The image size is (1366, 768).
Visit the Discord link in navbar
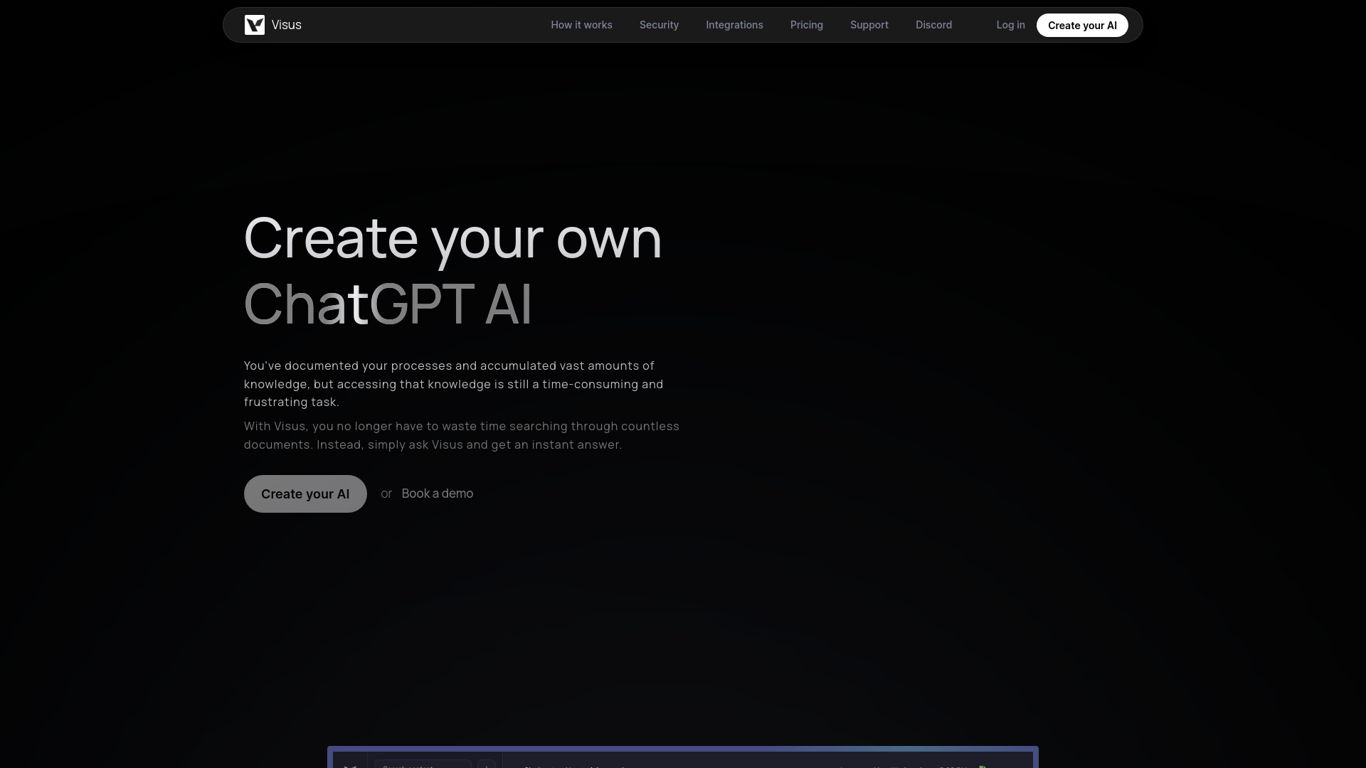933,25
